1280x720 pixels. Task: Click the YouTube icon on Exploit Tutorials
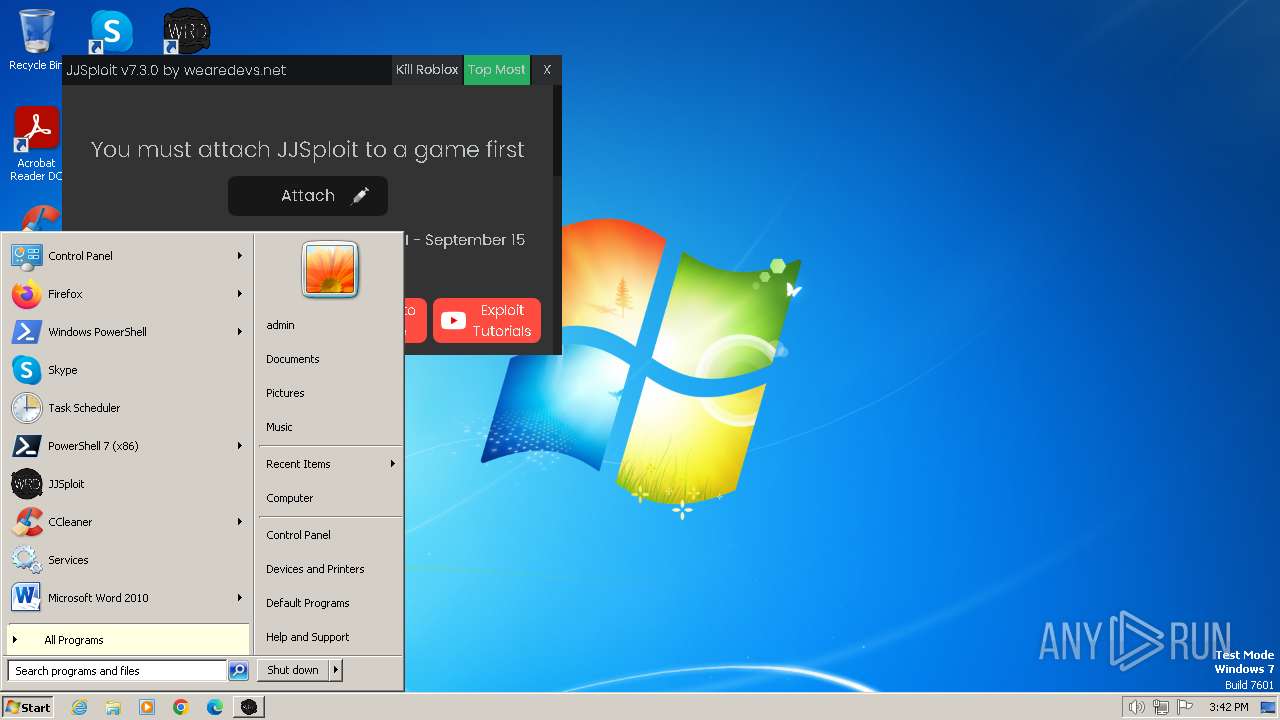pos(453,321)
